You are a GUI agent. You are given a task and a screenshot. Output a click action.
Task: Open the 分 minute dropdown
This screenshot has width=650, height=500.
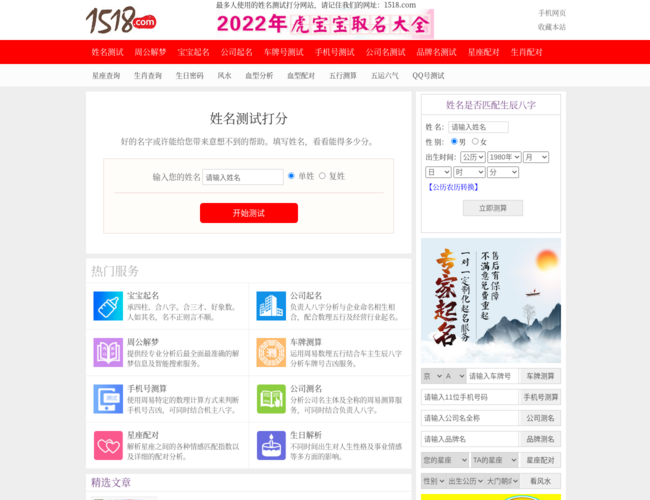[x=503, y=172]
